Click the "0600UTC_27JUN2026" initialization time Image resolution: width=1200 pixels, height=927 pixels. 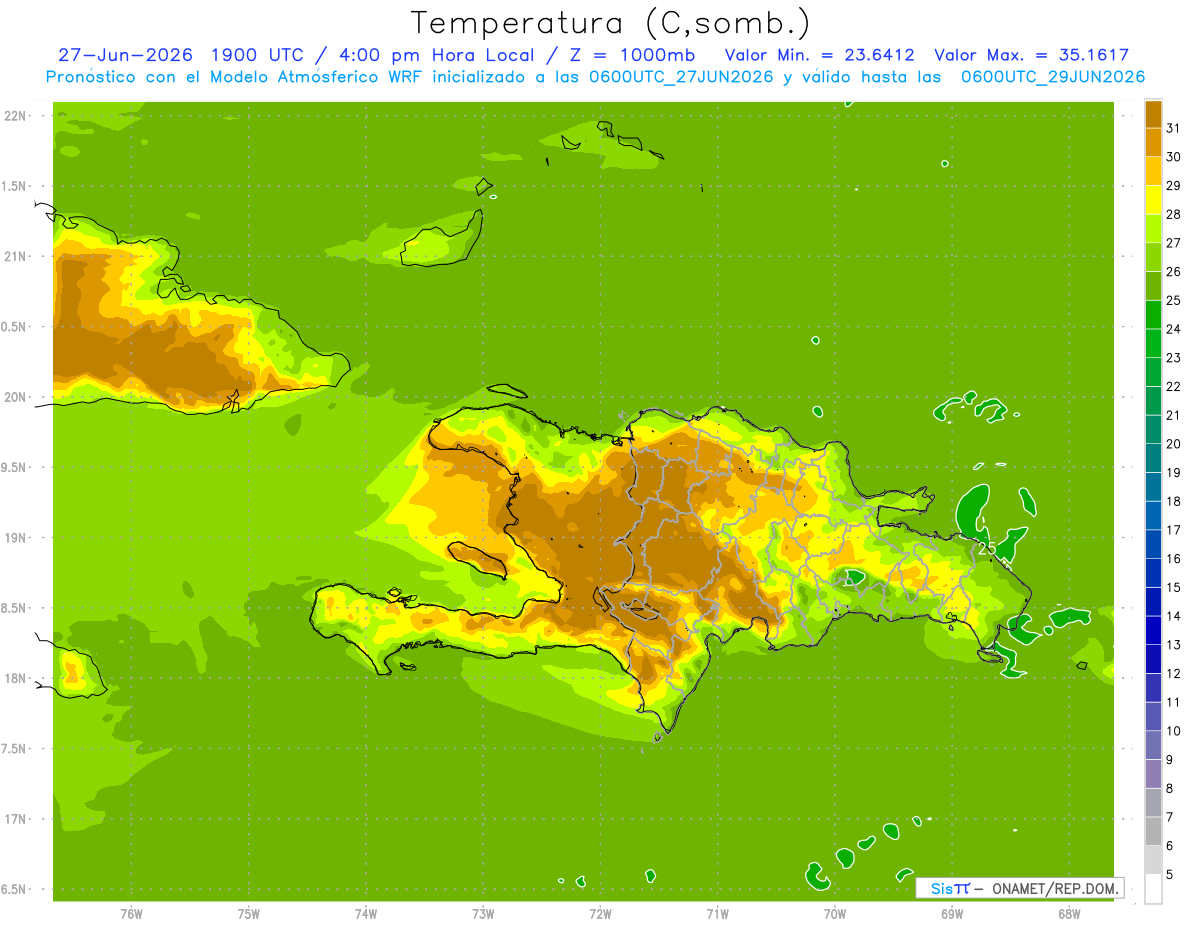click(x=680, y=77)
